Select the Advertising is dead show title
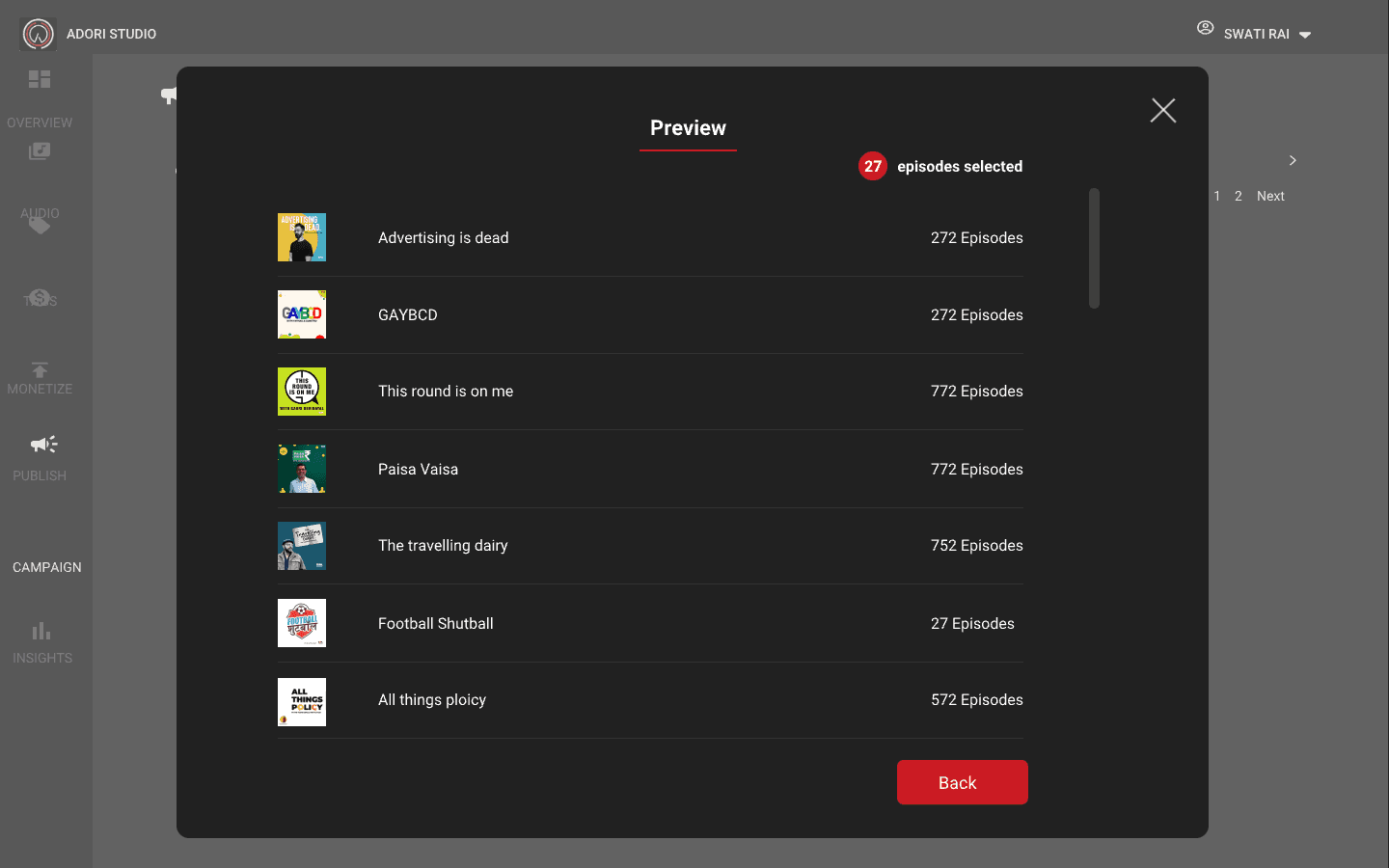This screenshot has height=868, width=1389. click(x=444, y=238)
